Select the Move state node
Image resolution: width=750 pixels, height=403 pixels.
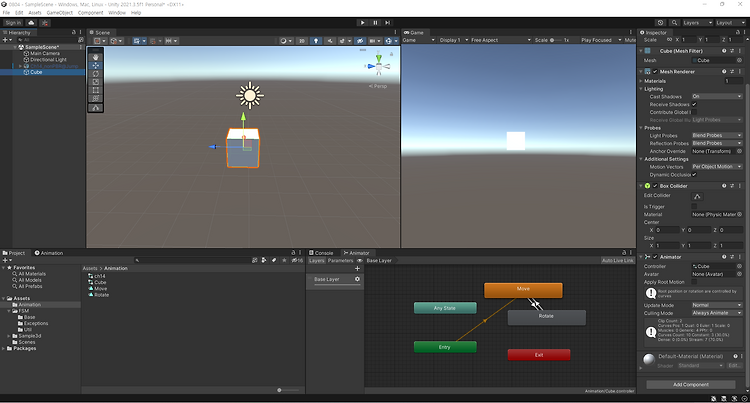tap(523, 290)
